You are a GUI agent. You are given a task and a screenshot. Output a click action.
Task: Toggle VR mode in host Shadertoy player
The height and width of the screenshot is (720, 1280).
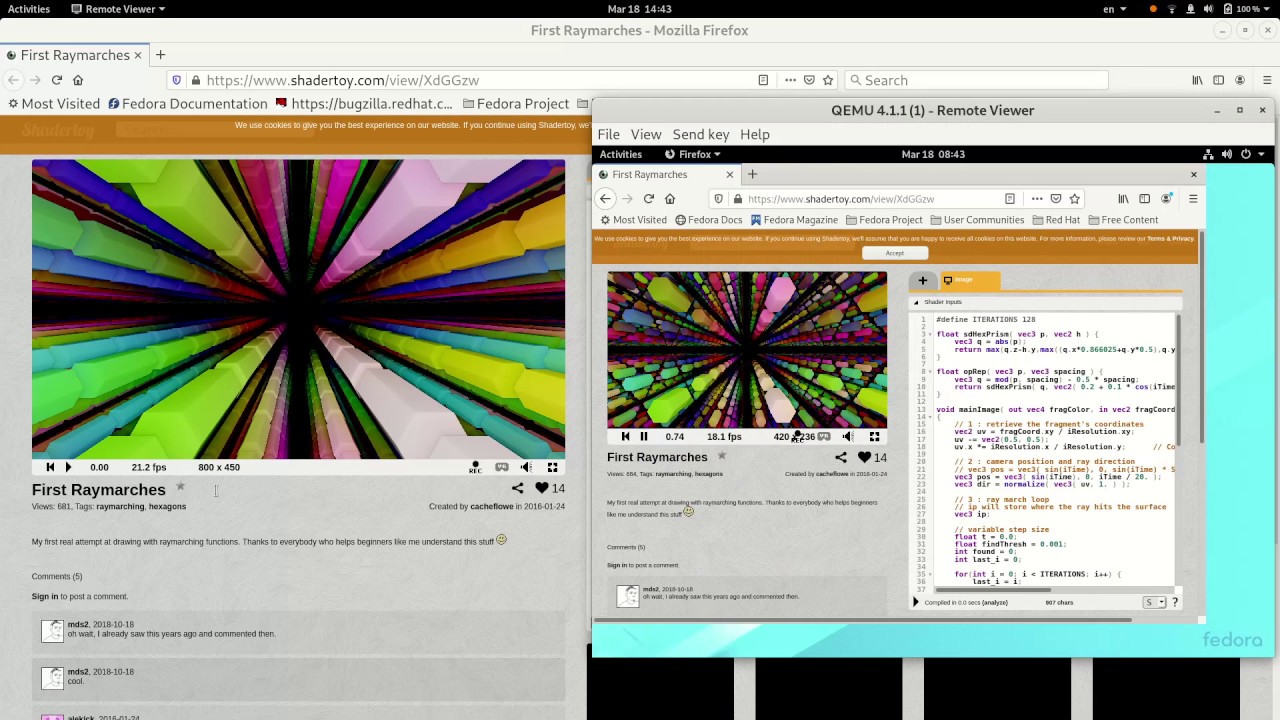pyautogui.click(x=502, y=467)
